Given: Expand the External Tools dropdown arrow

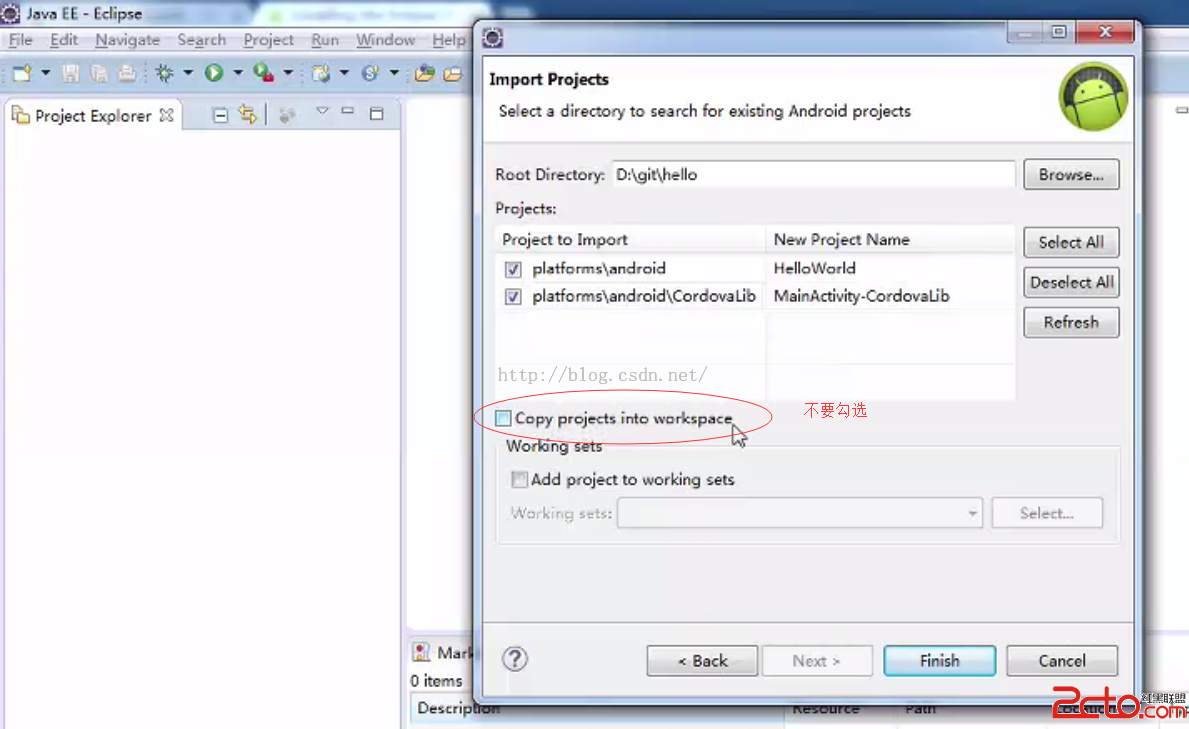Looking at the screenshot, I should [288, 73].
